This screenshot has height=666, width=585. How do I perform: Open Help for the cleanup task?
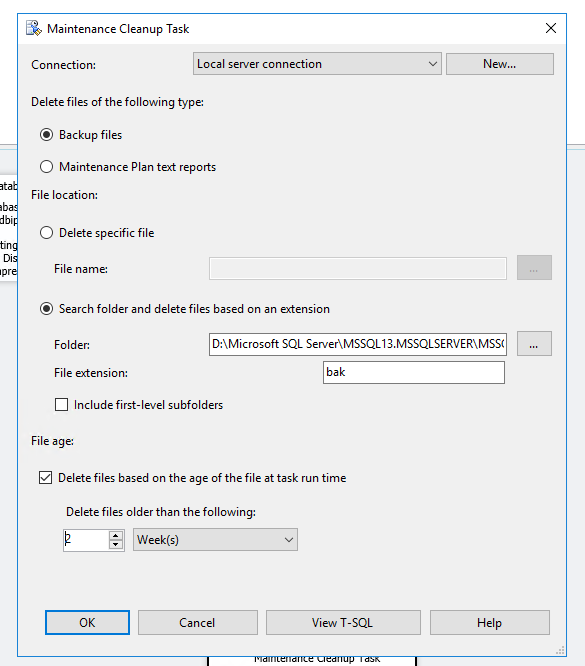click(x=489, y=623)
